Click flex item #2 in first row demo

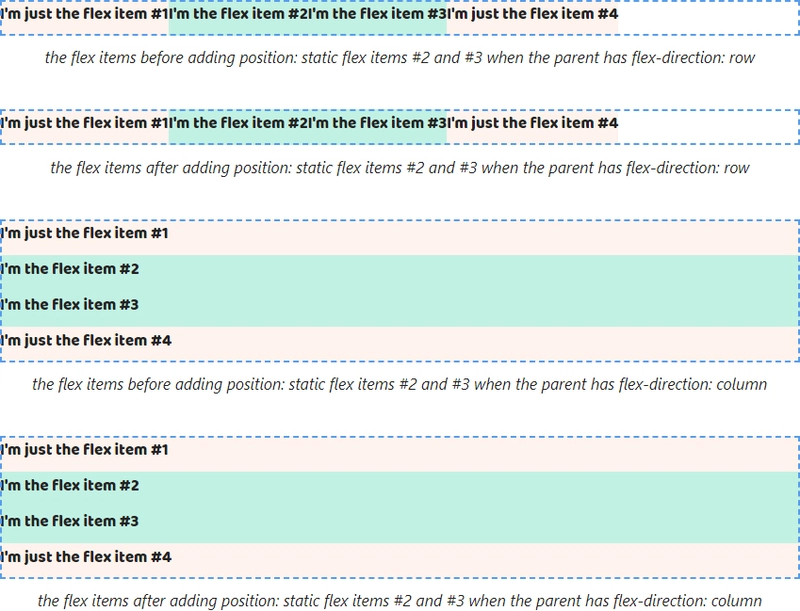238,18
